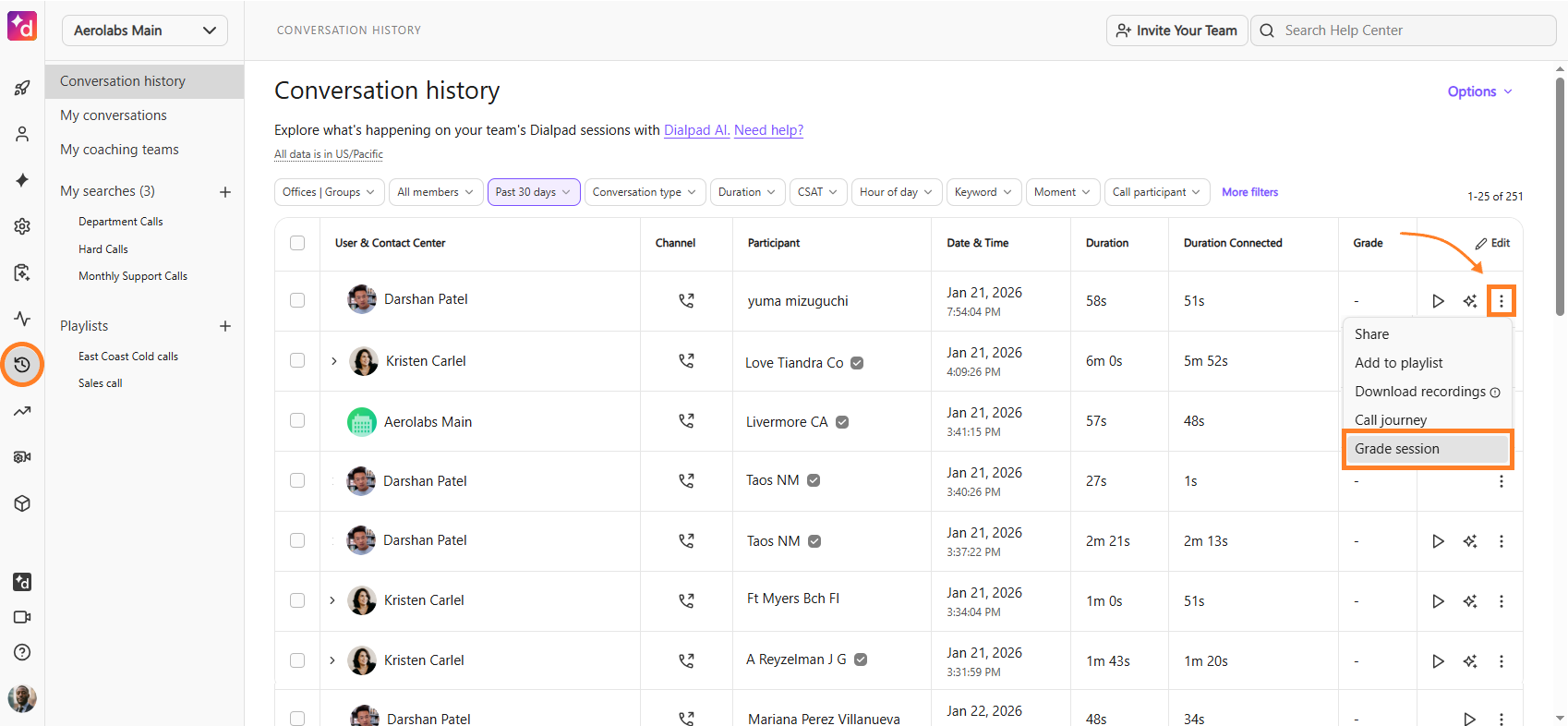Open more options for 27s Taos NM row
This screenshot has width=1568, height=726.
tap(1502, 481)
